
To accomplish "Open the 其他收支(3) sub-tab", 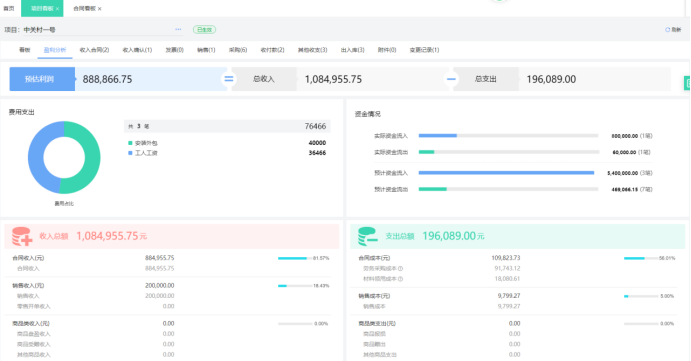I will [312, 50].
